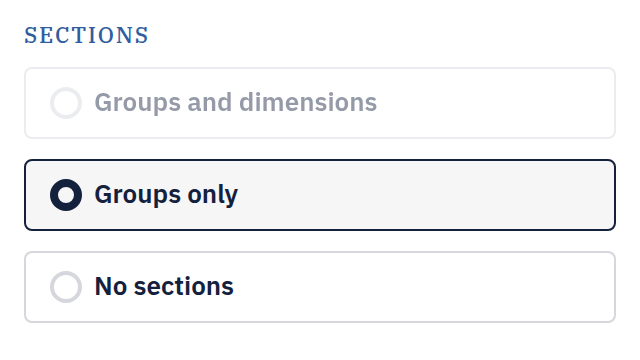Viewport: 640px width, 360px height.
Task: Select the No sections radio button
Action: click(66, 287)
